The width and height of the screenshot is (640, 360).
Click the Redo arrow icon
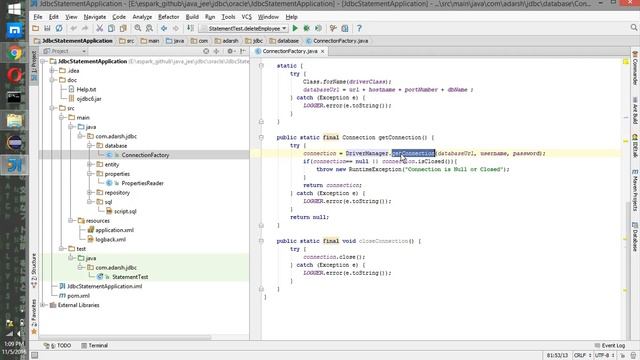(85, 28)
